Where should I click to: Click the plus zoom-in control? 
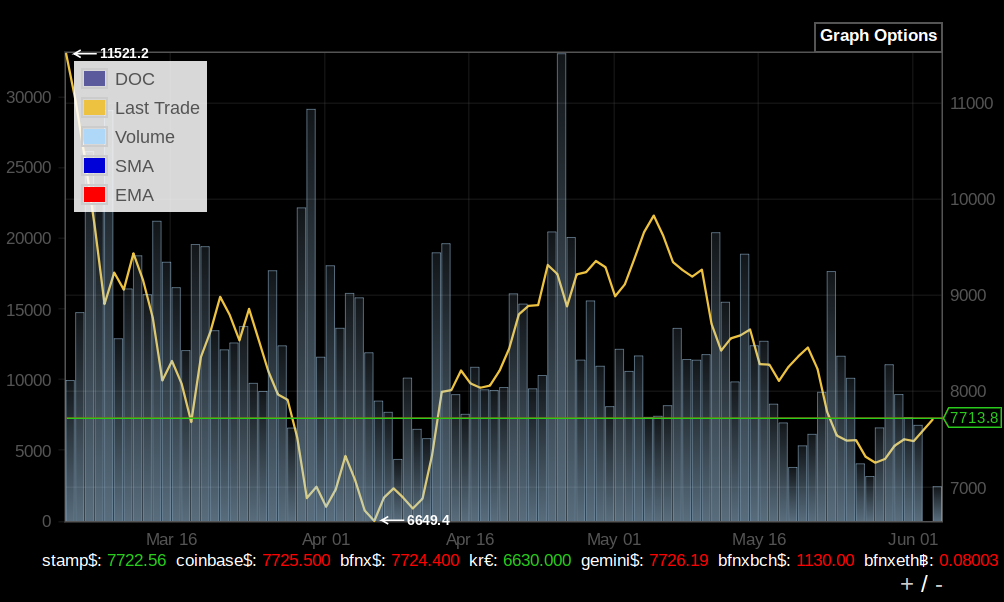(907, 584)
